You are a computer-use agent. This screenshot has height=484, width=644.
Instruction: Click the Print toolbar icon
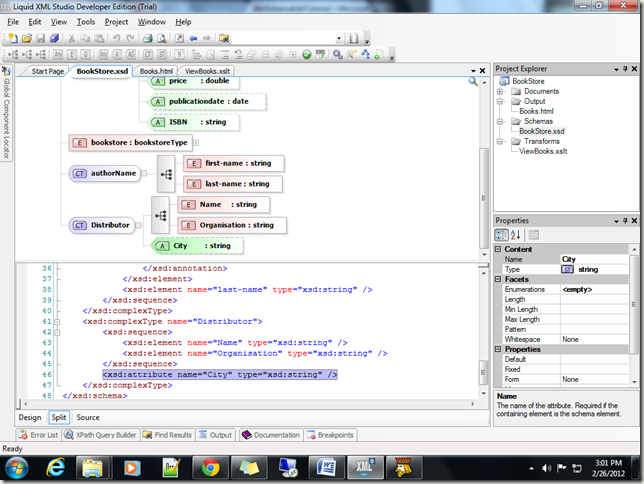147,39
